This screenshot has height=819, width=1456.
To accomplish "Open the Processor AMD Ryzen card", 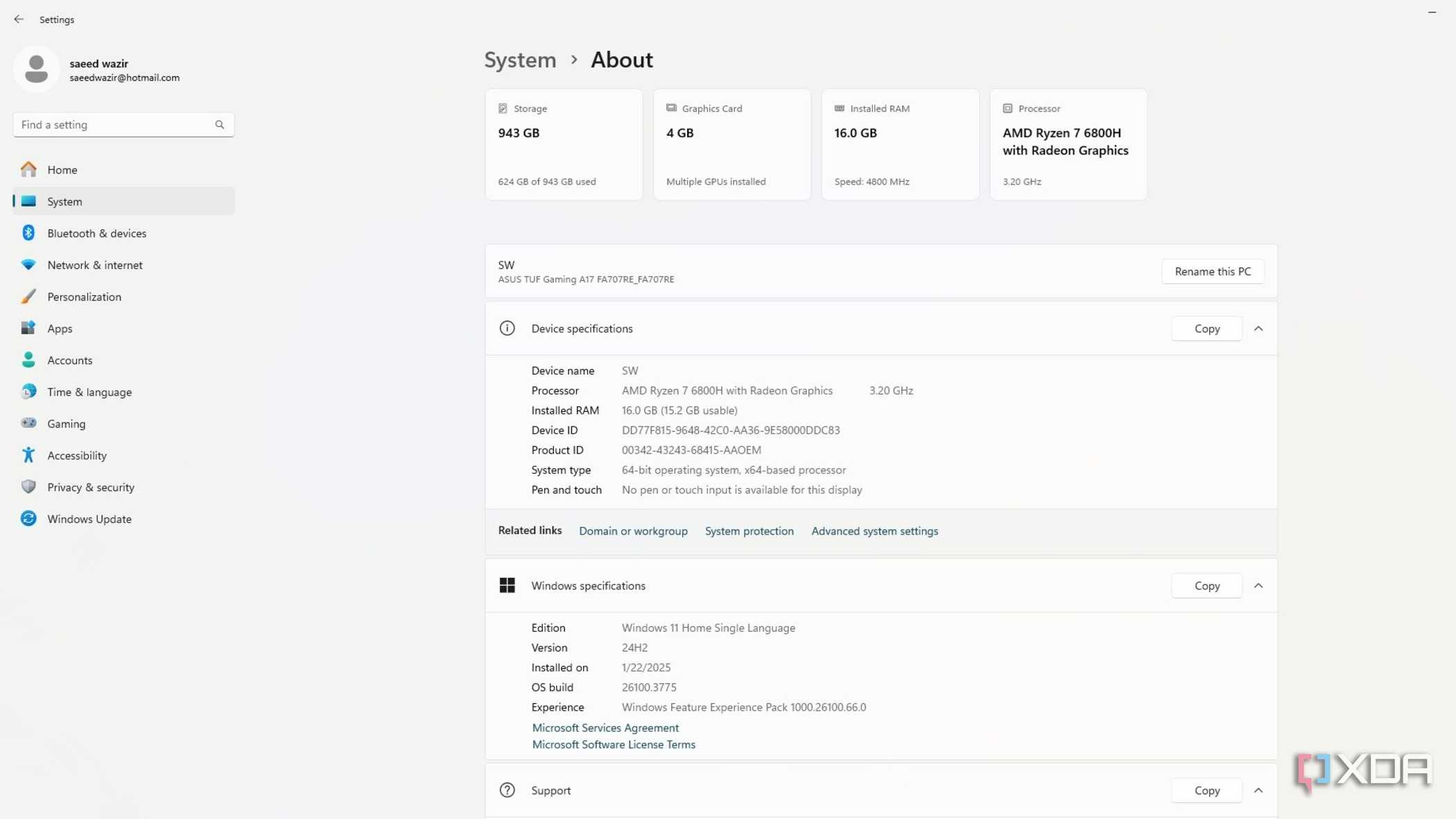I will click(1068, 144).
